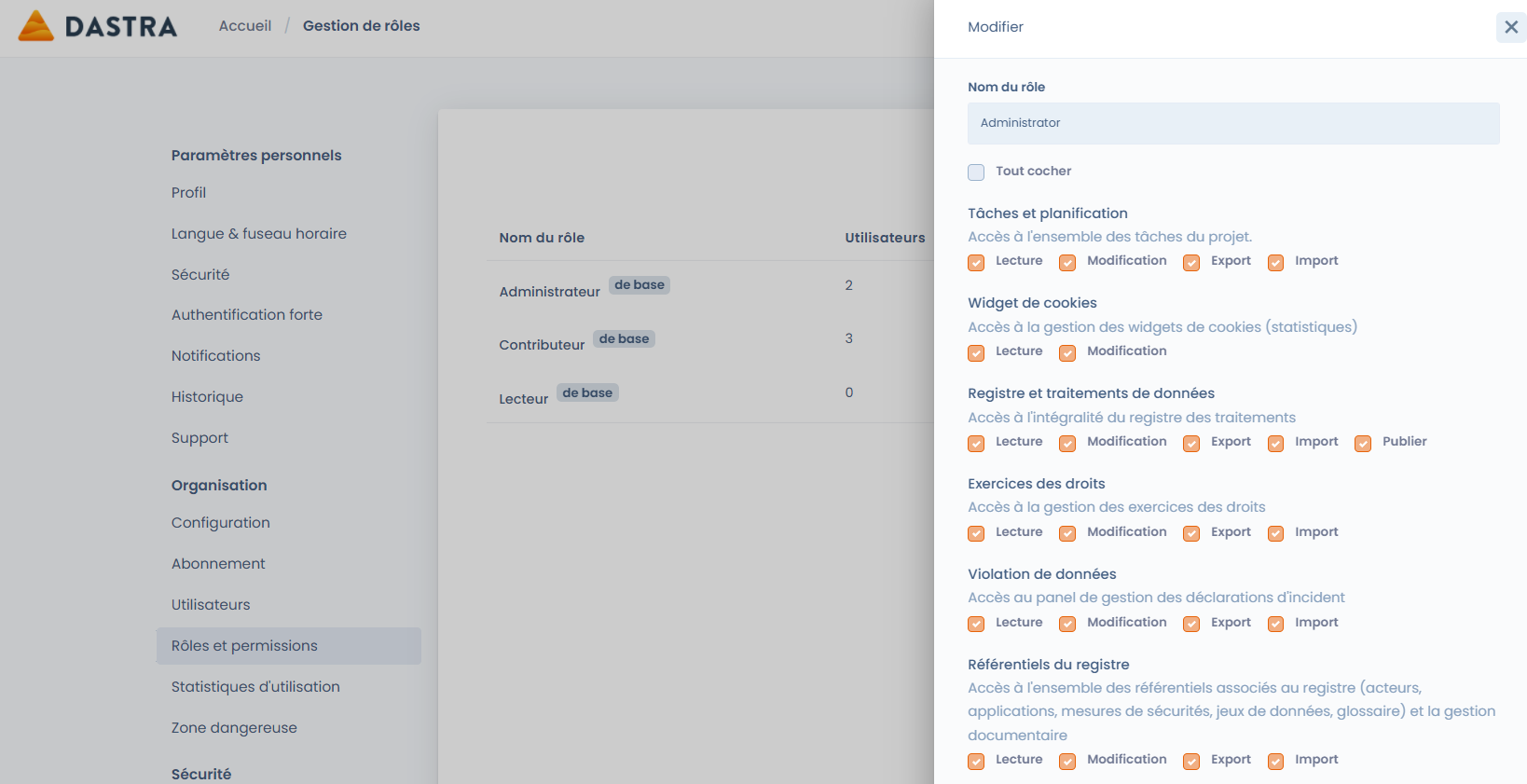The height and width of the screenshot is (784, 1527).
Task: Close the Modifier panel
Action: click(1510, 27)
